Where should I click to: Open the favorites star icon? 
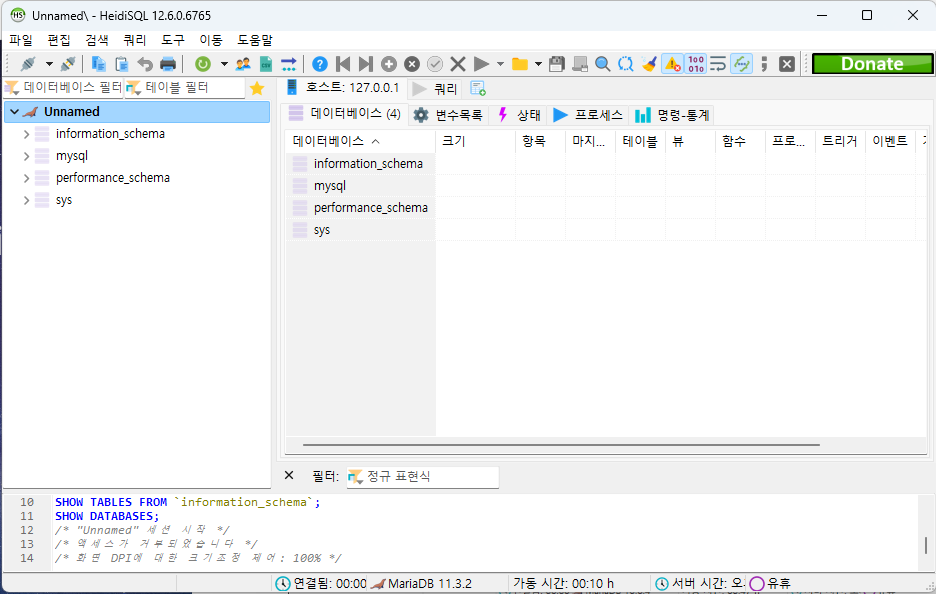pos(257,88)
